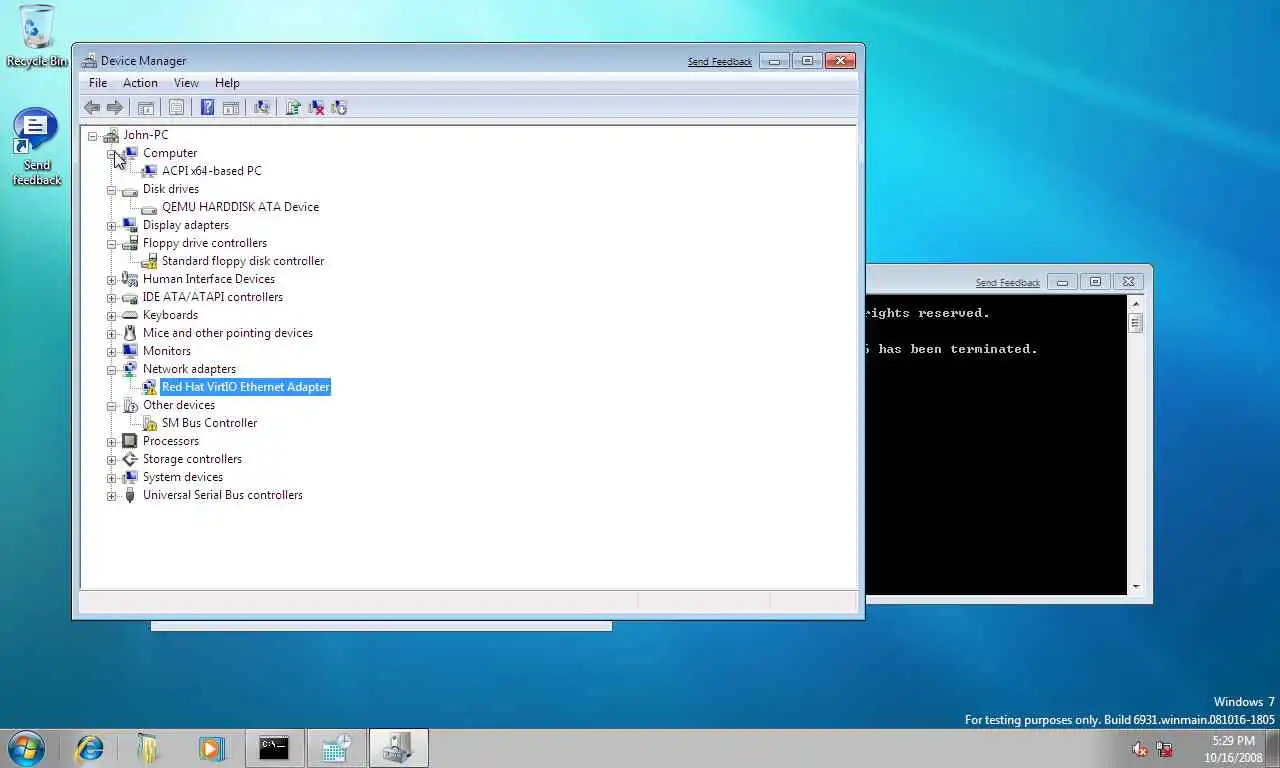Open the Help menu

point(227,83)
